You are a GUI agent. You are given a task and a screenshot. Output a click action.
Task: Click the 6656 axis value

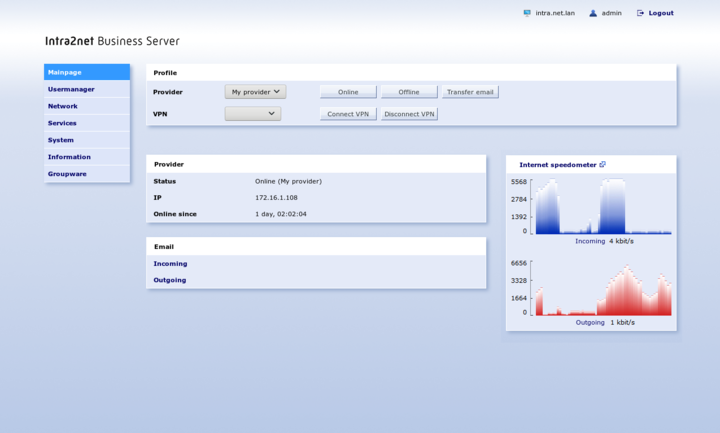[x=519, y=263]
